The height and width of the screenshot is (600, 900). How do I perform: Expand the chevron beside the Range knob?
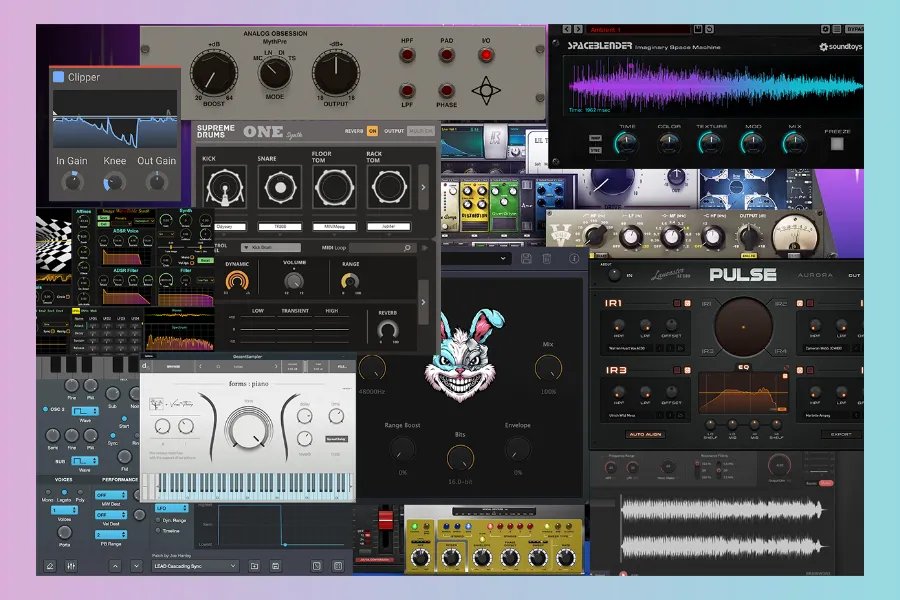coord(424,302)
